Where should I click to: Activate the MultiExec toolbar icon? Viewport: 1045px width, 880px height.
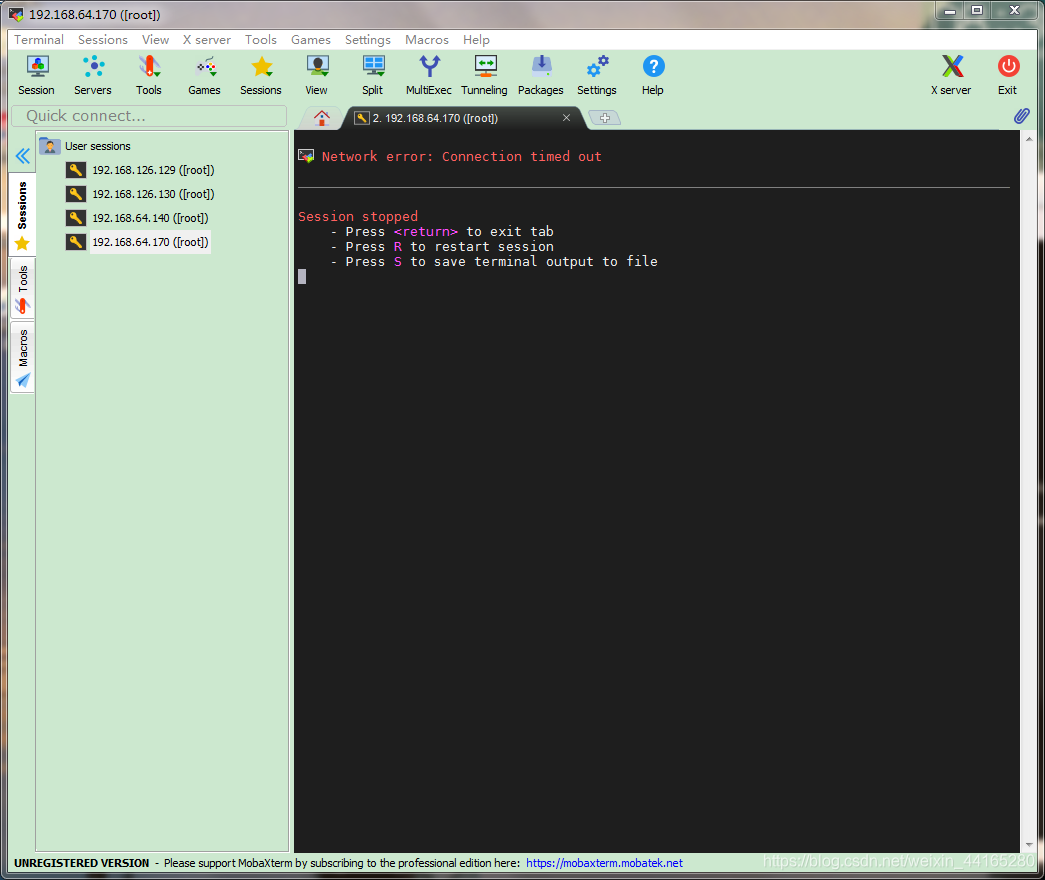(429, 75)
